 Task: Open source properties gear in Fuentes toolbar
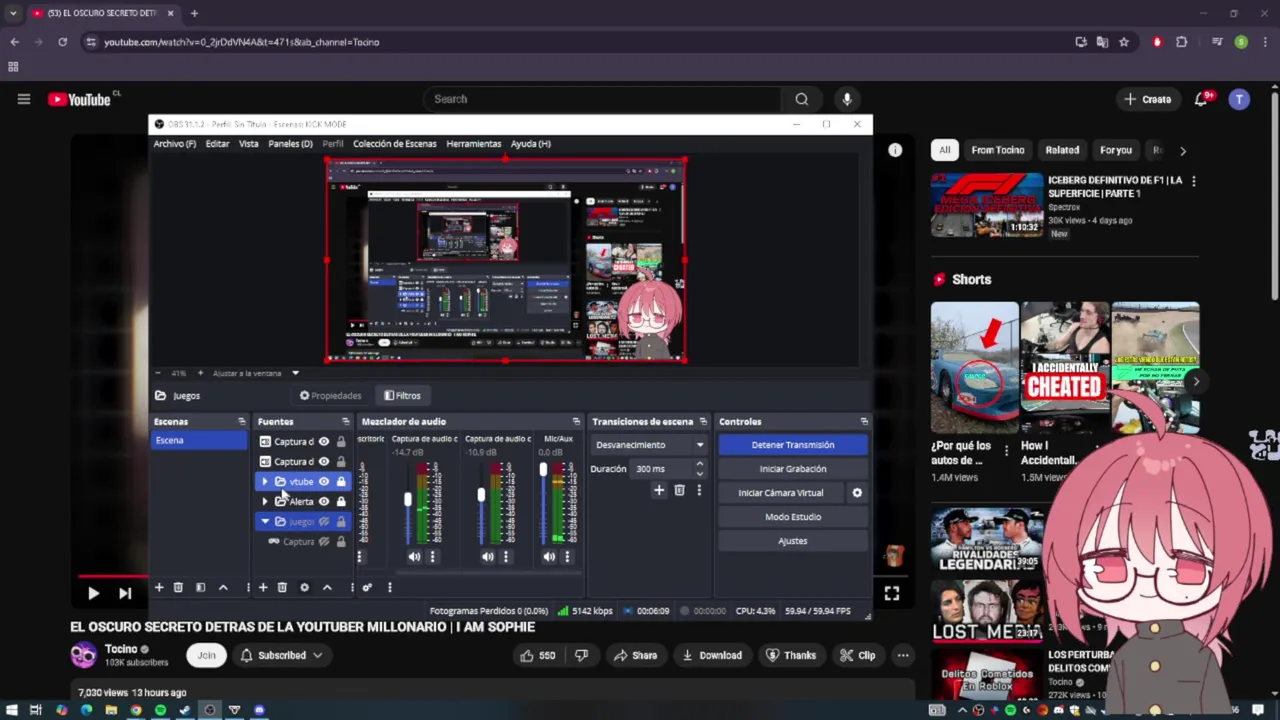(304, 587)
